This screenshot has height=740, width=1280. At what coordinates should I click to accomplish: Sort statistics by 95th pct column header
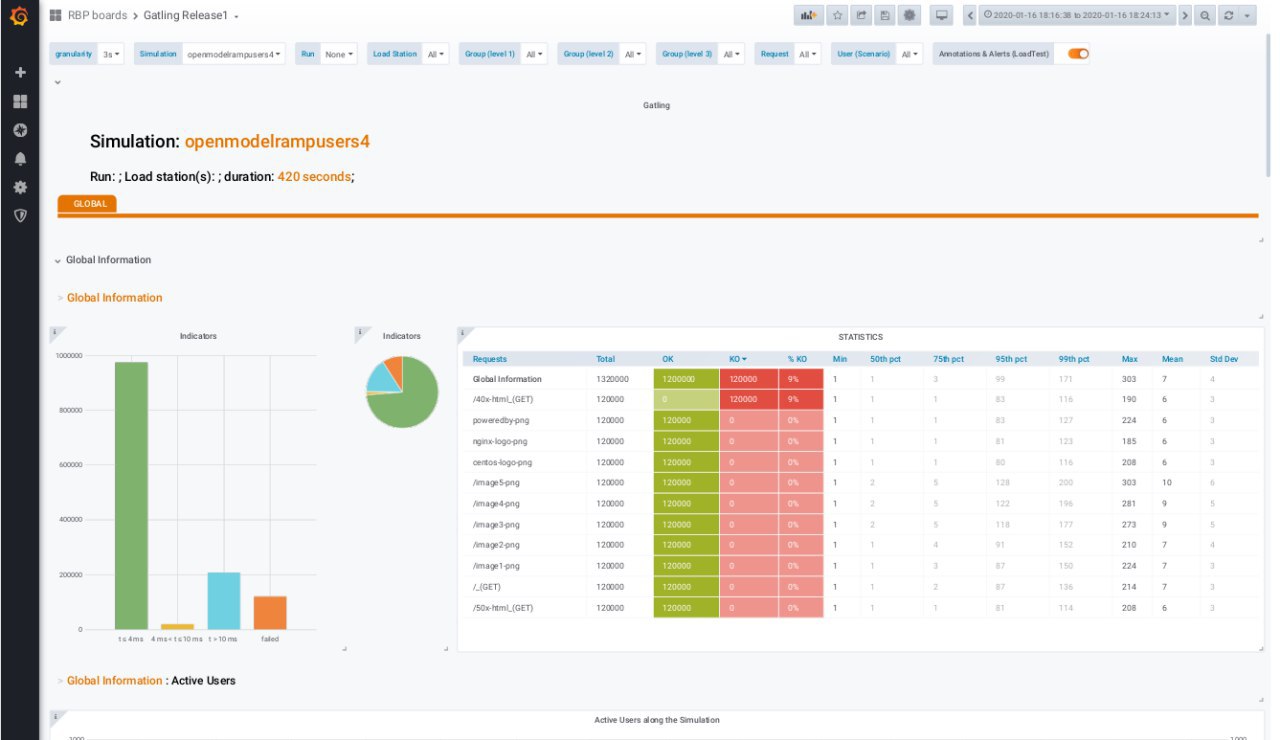point(1011,358)
